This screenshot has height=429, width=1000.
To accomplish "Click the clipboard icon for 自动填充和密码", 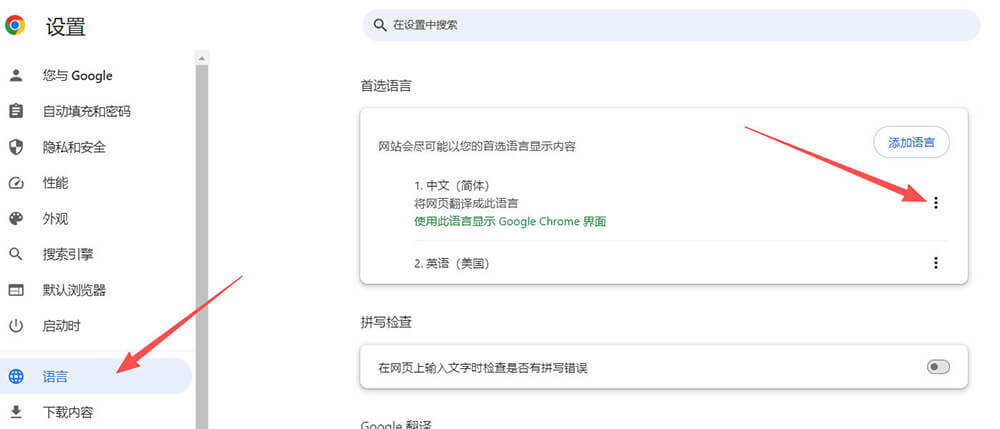I will (x=15, y=111).
